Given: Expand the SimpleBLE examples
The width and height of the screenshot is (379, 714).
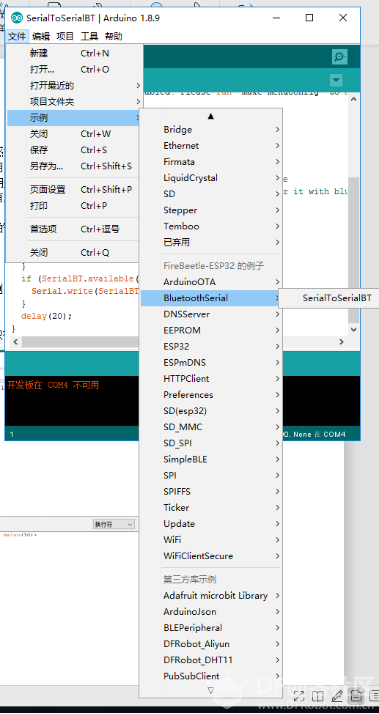Looking at the screenshot, I should 211,459.
